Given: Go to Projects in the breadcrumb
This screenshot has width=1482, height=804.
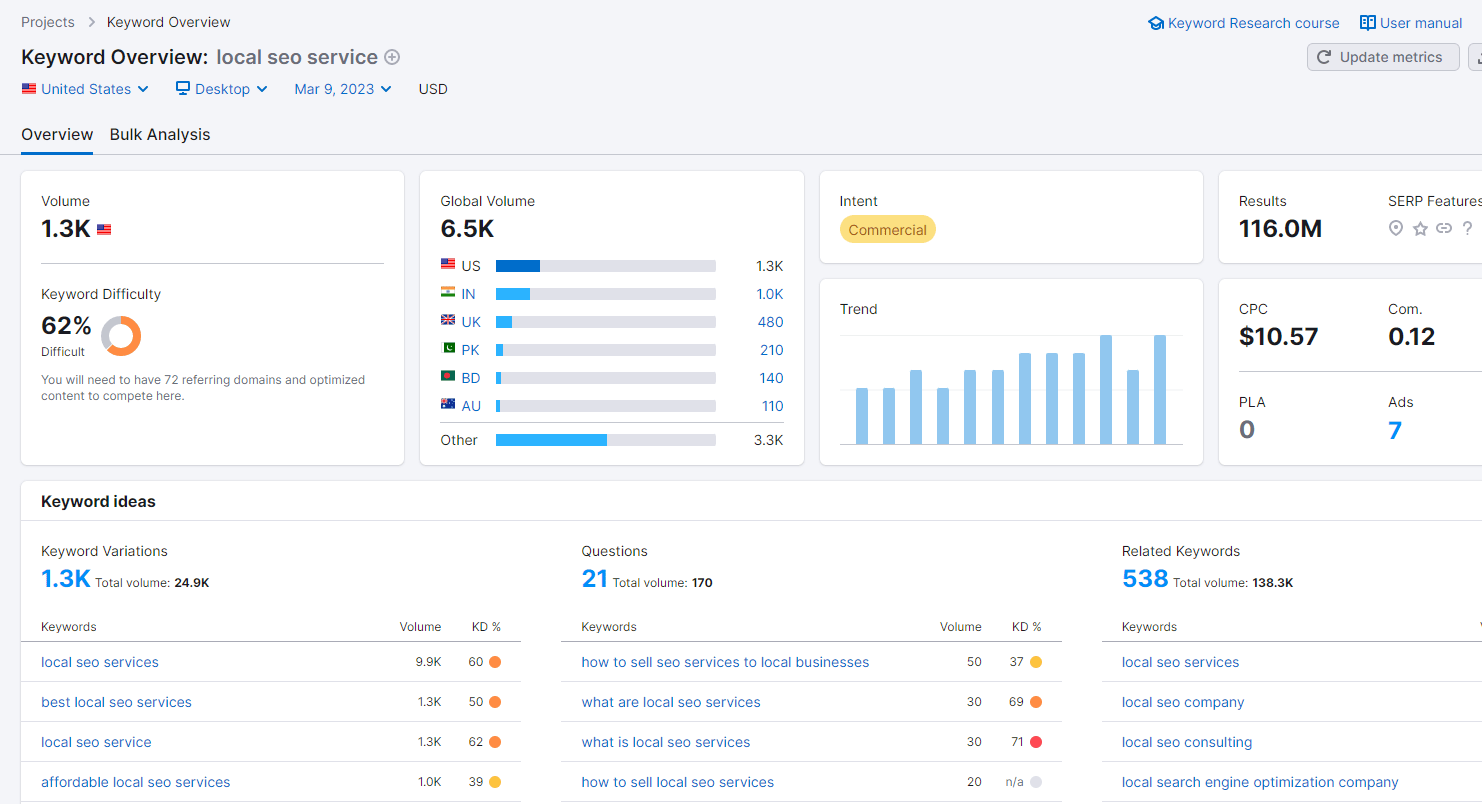Looking at the screenshot, I should [48, 22].
